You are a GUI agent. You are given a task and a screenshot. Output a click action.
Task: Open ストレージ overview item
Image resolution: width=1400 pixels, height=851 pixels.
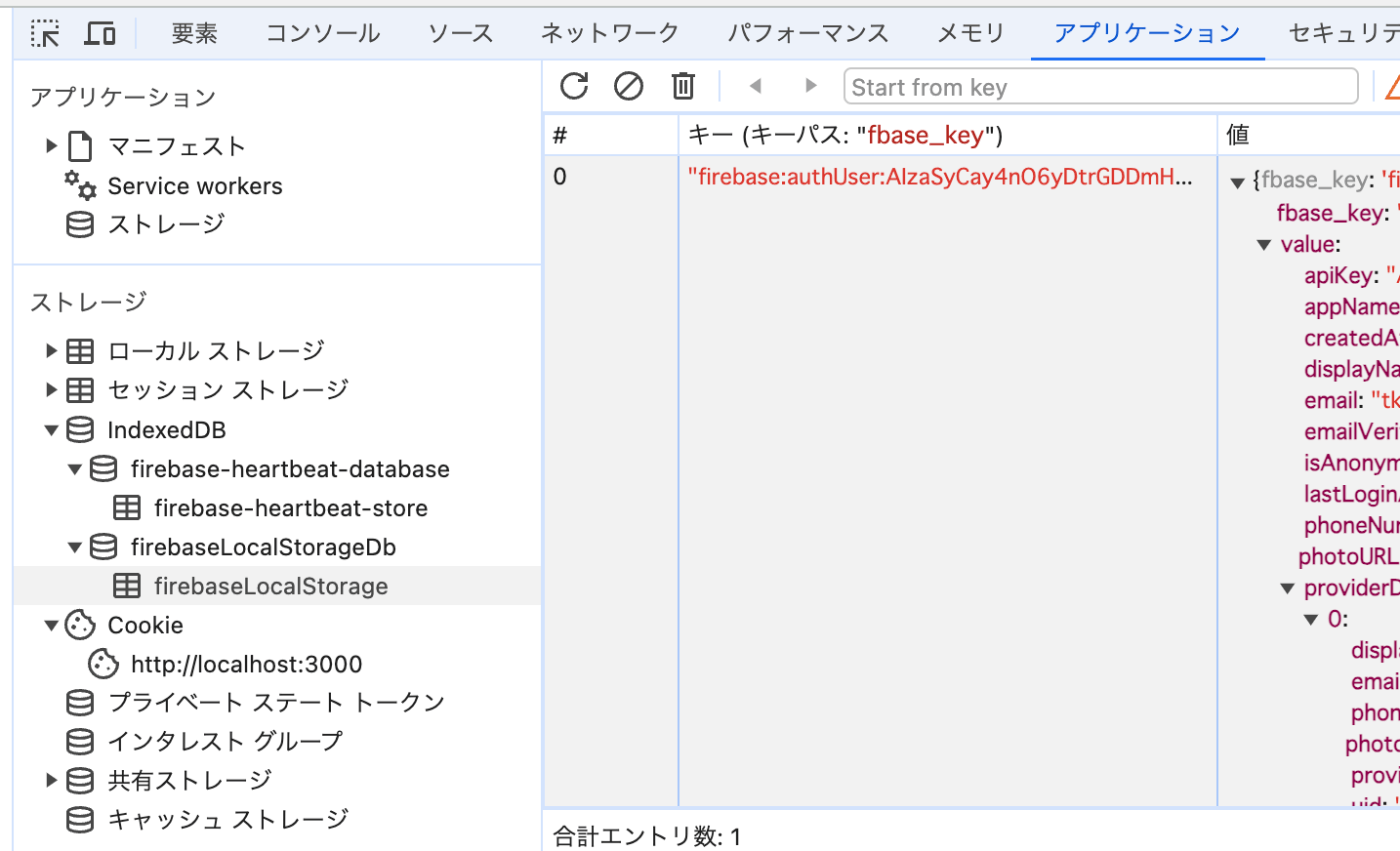(x=166, y=225)
